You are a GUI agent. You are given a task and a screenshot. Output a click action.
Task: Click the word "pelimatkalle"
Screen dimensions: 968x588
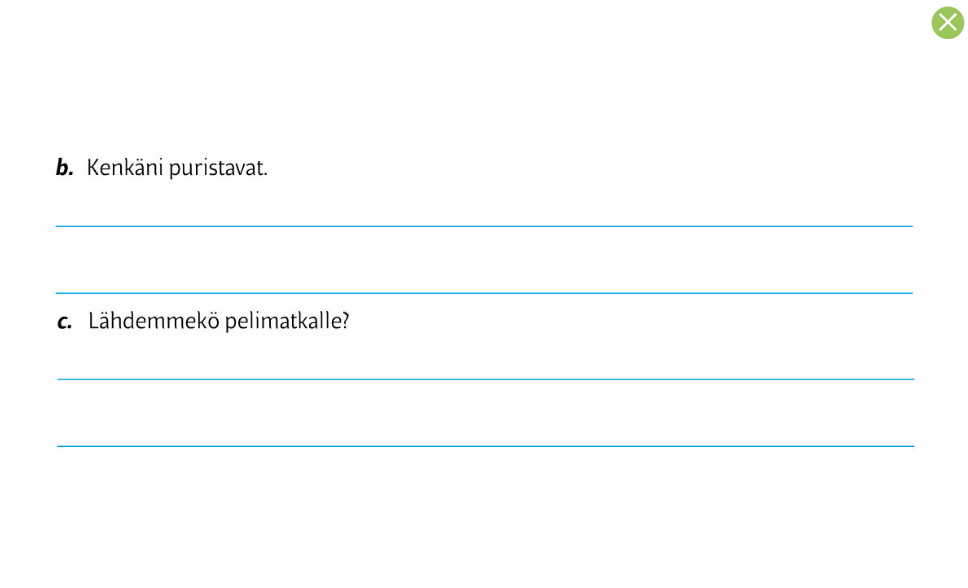[282, 322]
